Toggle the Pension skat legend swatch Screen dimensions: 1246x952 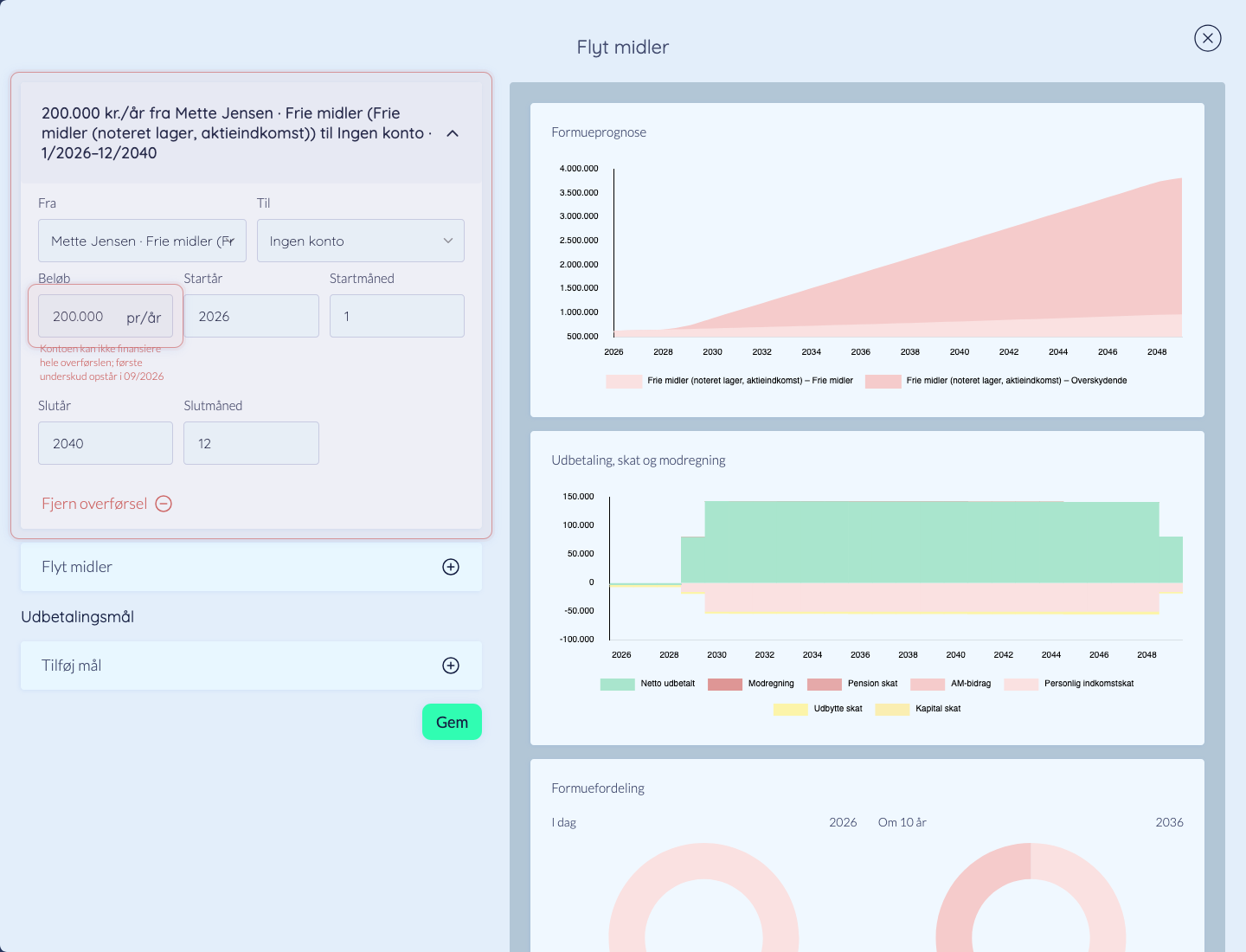coord(825,684)
